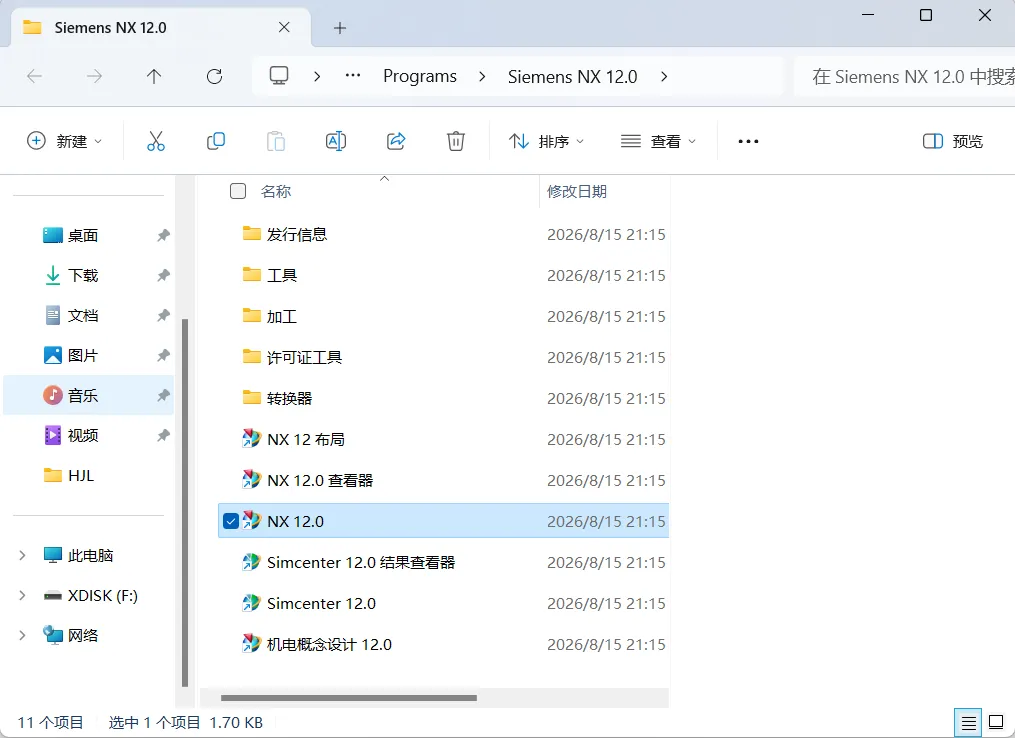Click Siemens NX 12.0 breadcrumb

[x=572, y=76]
